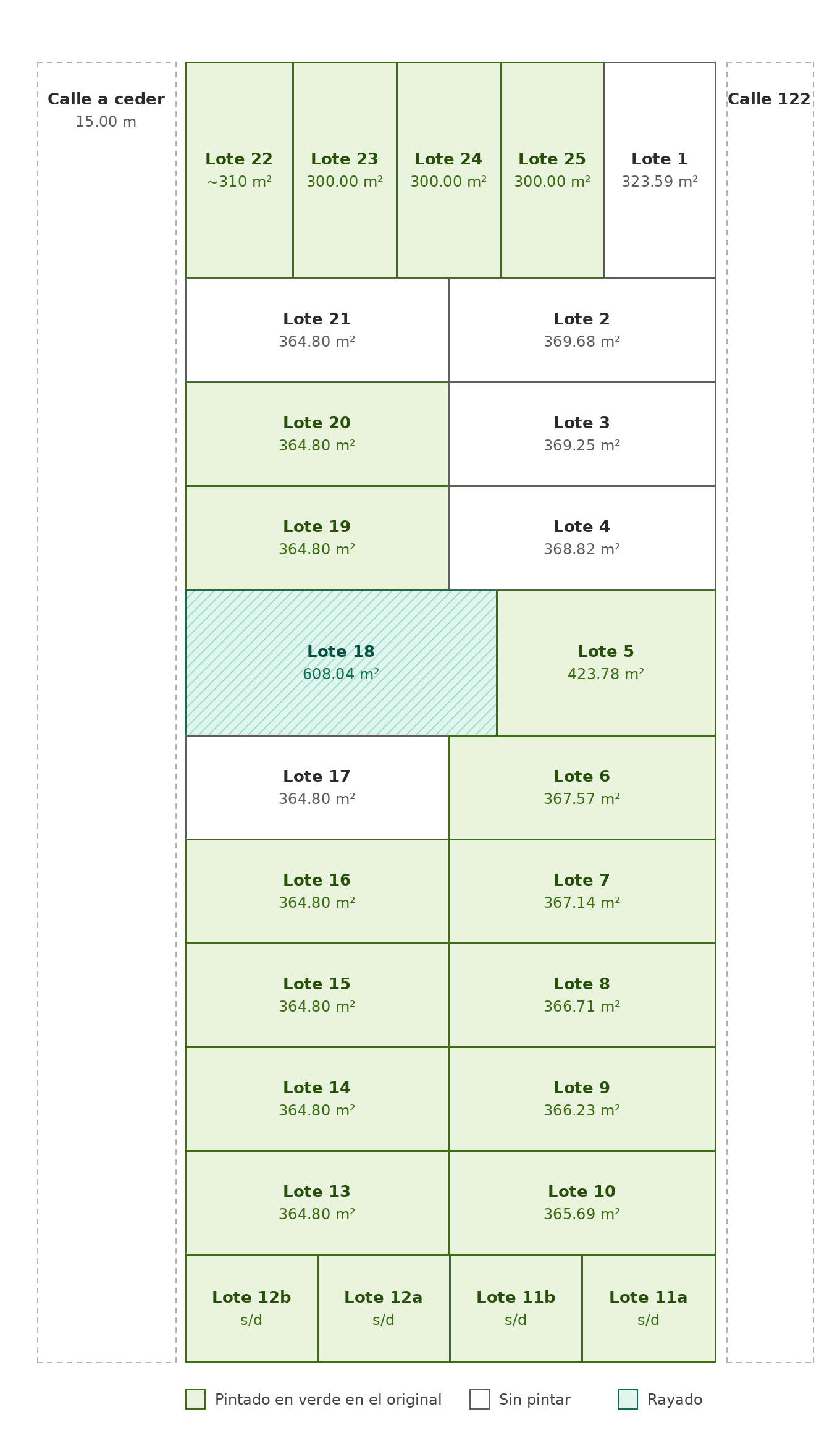The width and height of the screenshot is (840, 1446).
Task: Click the Calle 122 street strip
Action: click(x=770, y=712)
